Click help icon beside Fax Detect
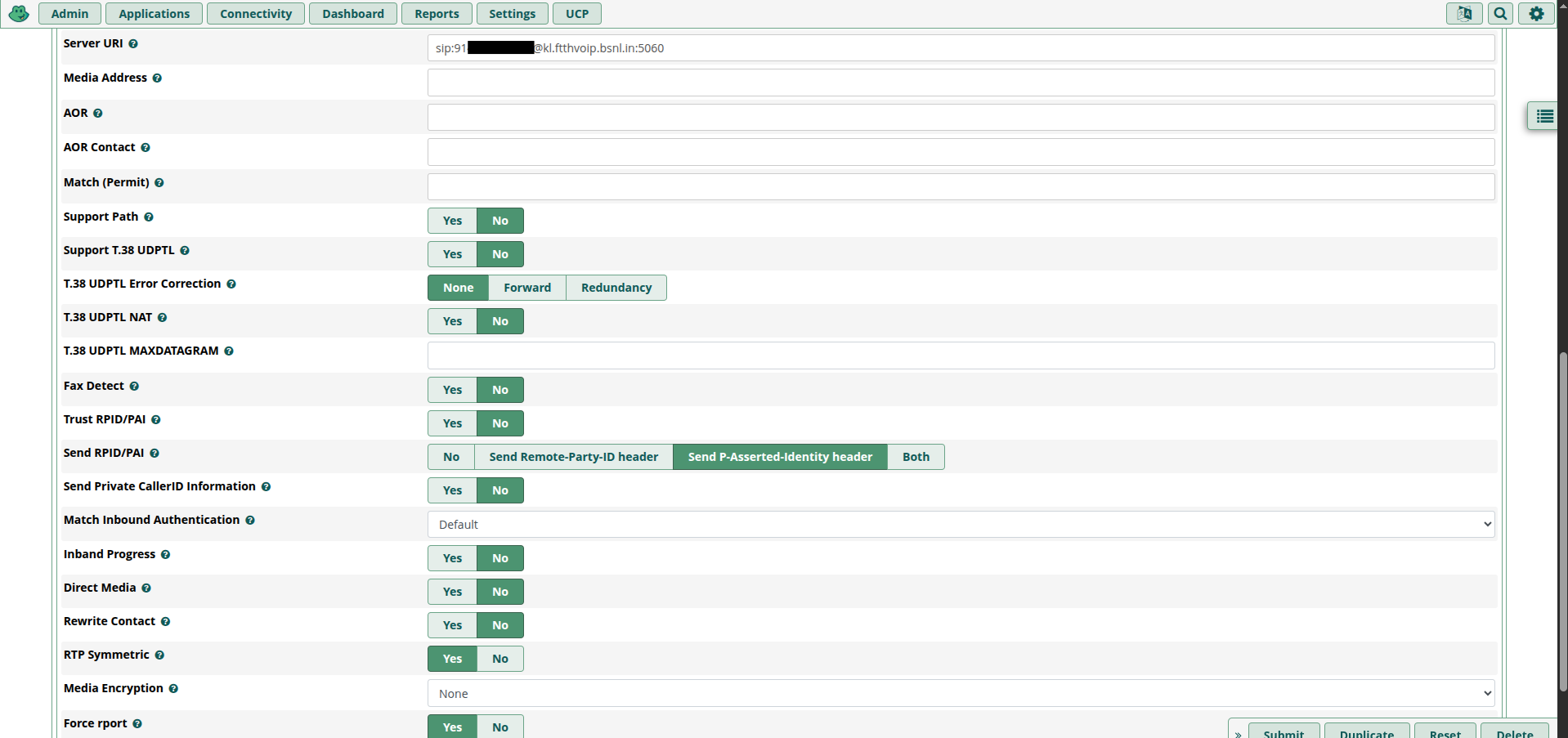Viewport: 1568px width, 738px height. tap(134, 387)
